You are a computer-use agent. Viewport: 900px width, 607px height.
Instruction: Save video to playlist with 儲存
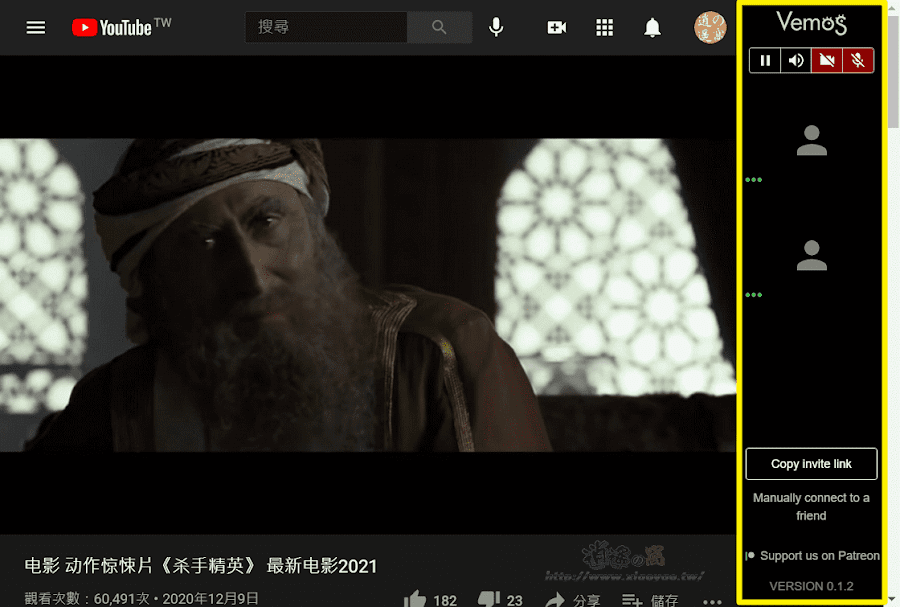pyautogui.click(x=650, y=600)
